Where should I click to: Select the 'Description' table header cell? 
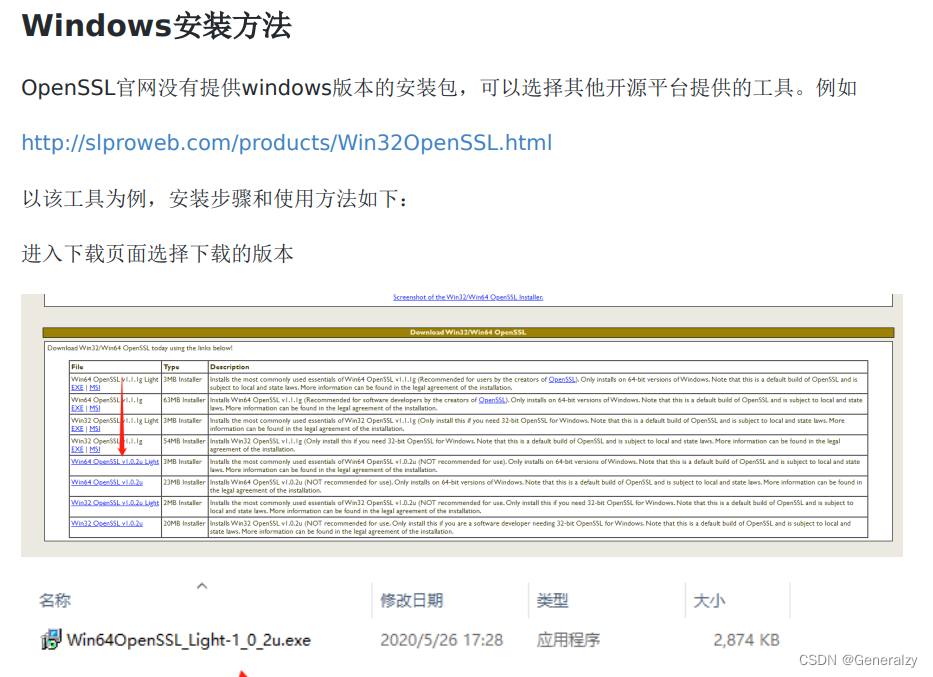click(538, 366)
